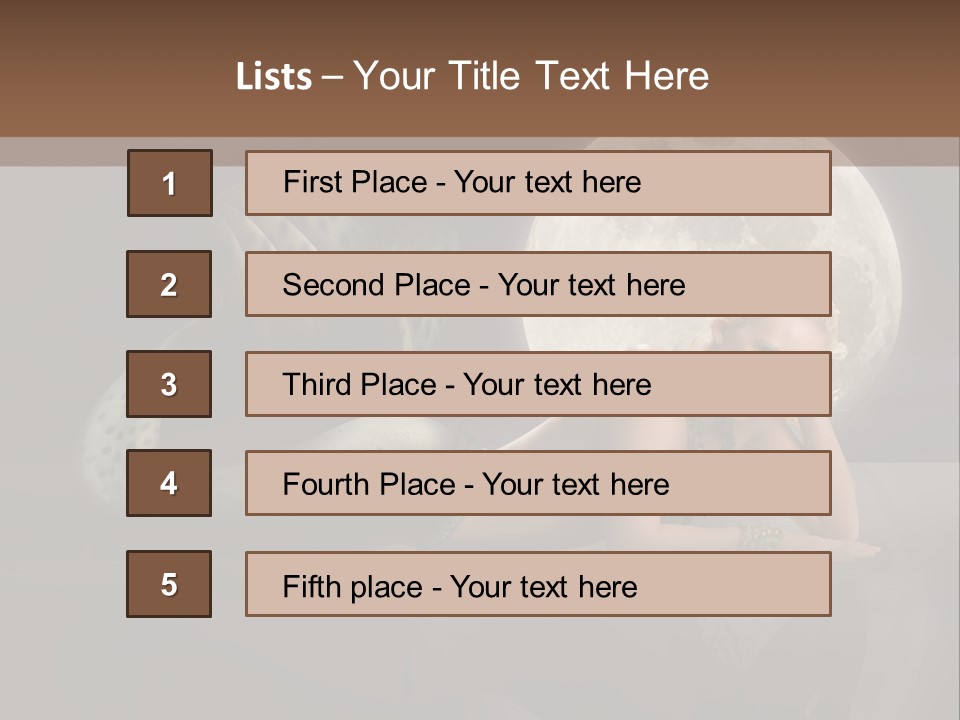The height and width of the screenshot is (720, 960).
Task: Click the word 'Fifth' in the last bar
Action: tap(313, 586)
